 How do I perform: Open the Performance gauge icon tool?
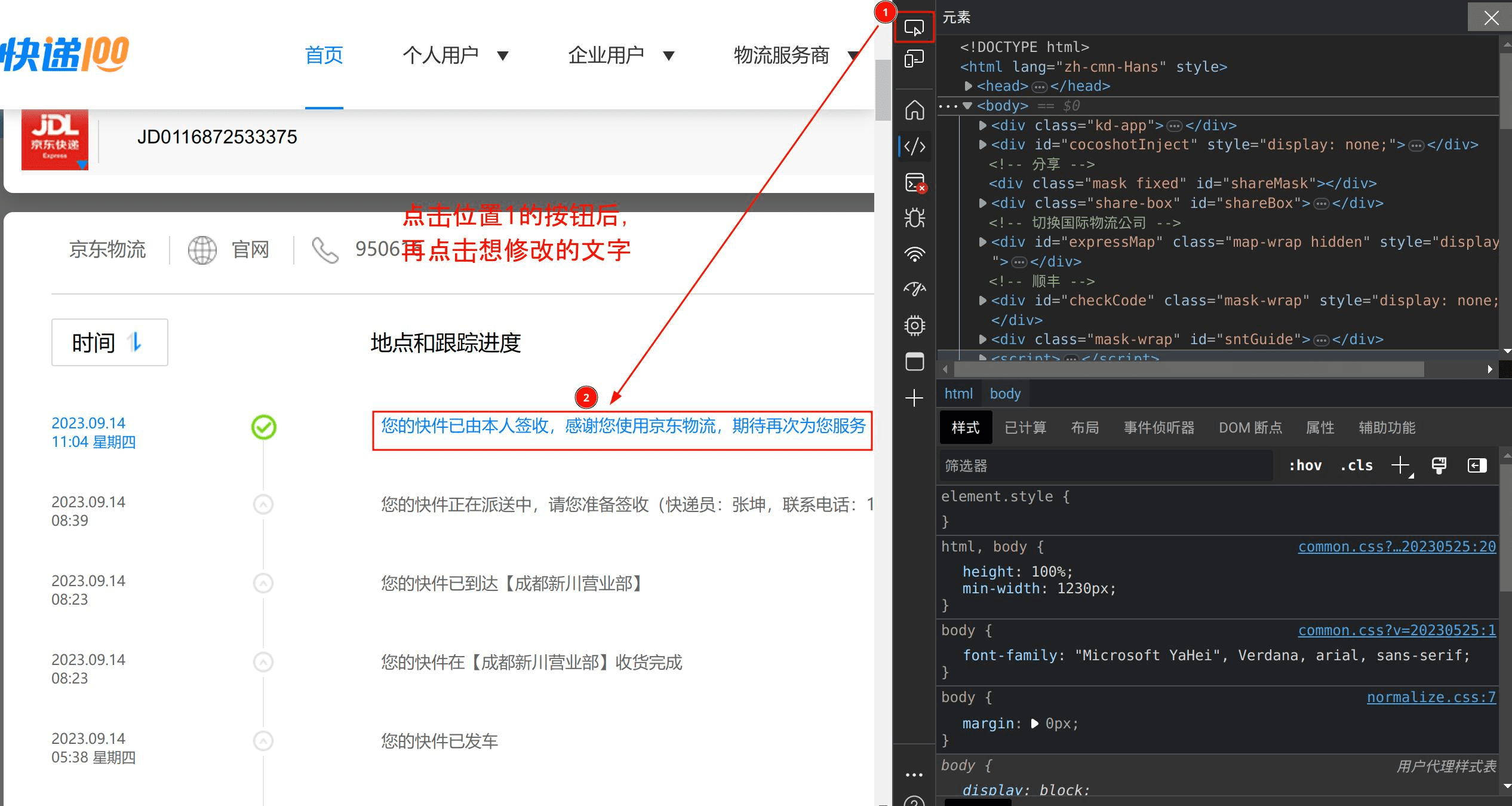point(914,289)
